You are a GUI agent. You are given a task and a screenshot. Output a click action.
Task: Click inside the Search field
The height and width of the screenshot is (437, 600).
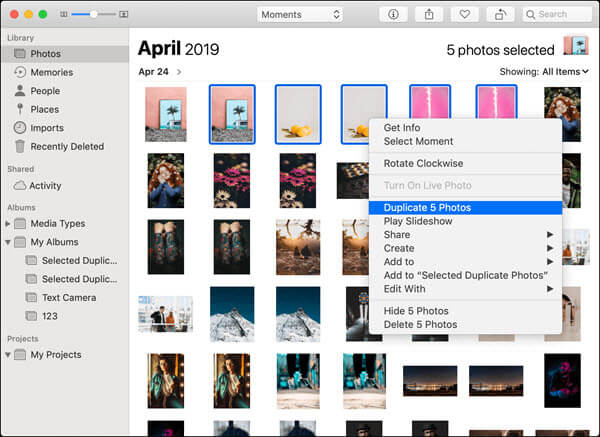557,15
